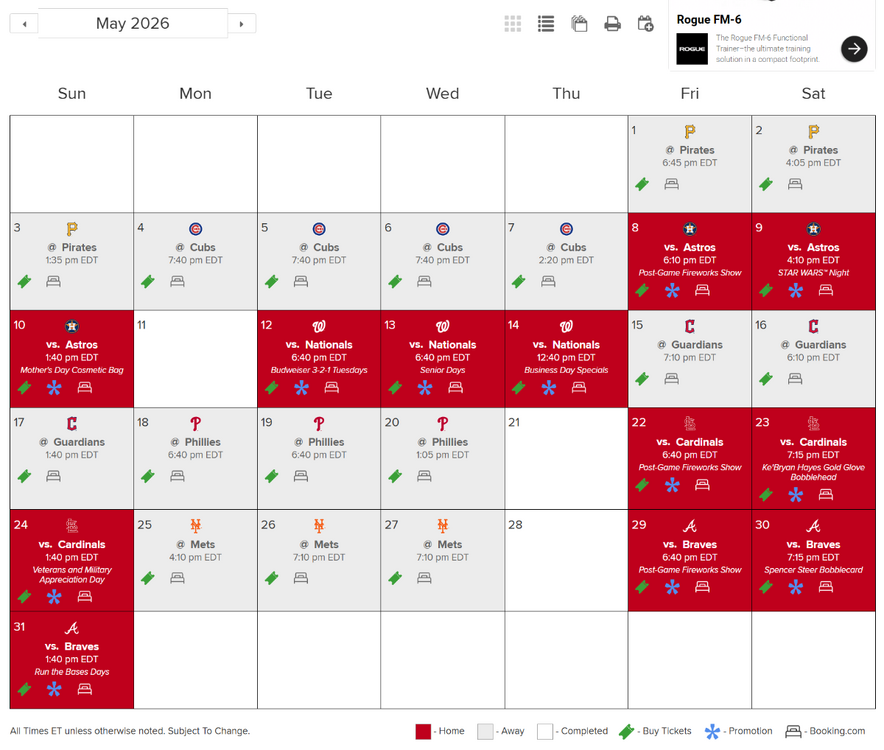This screenshot has width=884, height=750.
Task: Go to next month arrow
Action: (241, 24)
